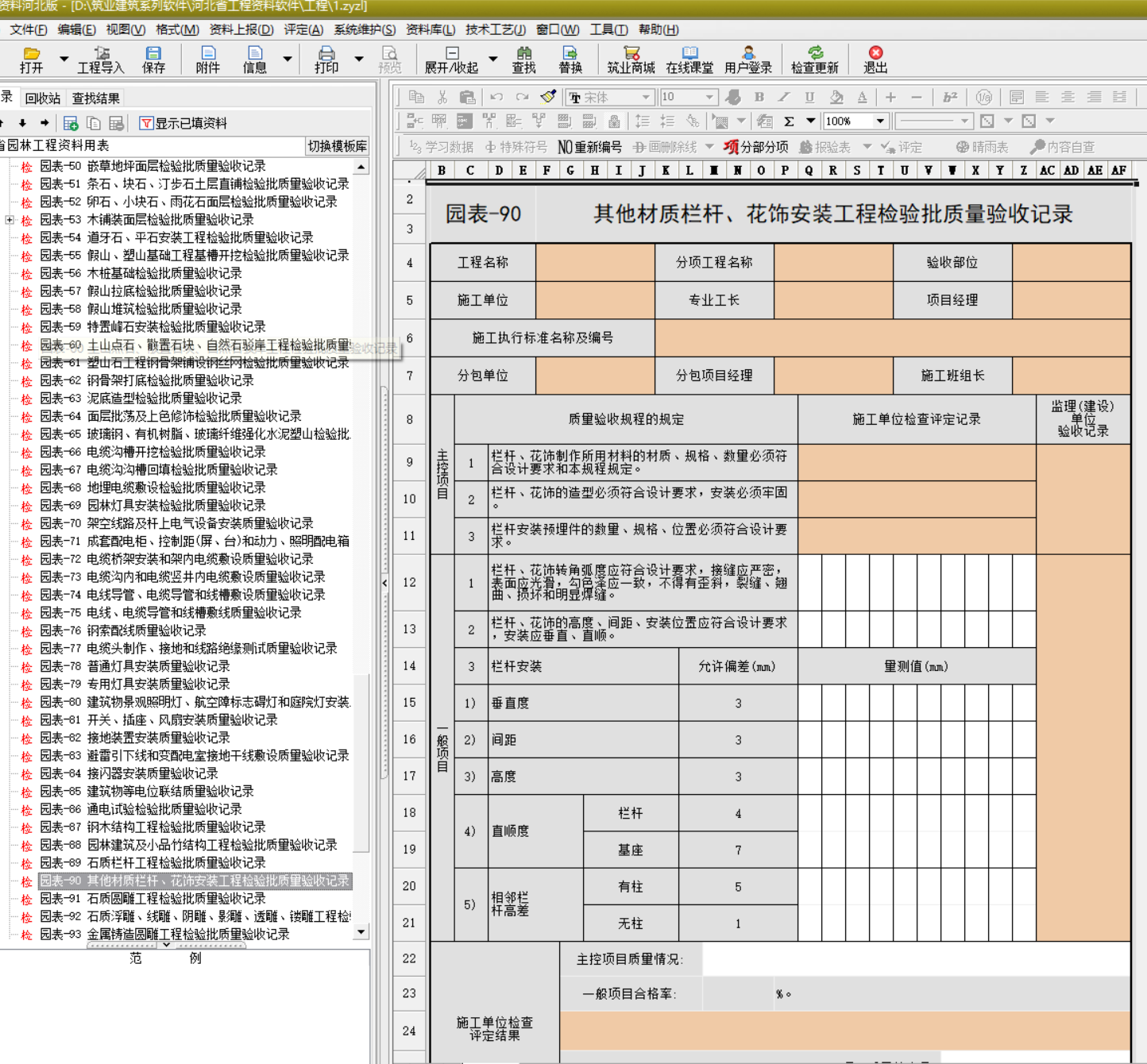The width and height of the screenshot is (1147, 1064).
Task: Select 园表-69 园林灯具安装 tree item
Action: pos(153,506)
